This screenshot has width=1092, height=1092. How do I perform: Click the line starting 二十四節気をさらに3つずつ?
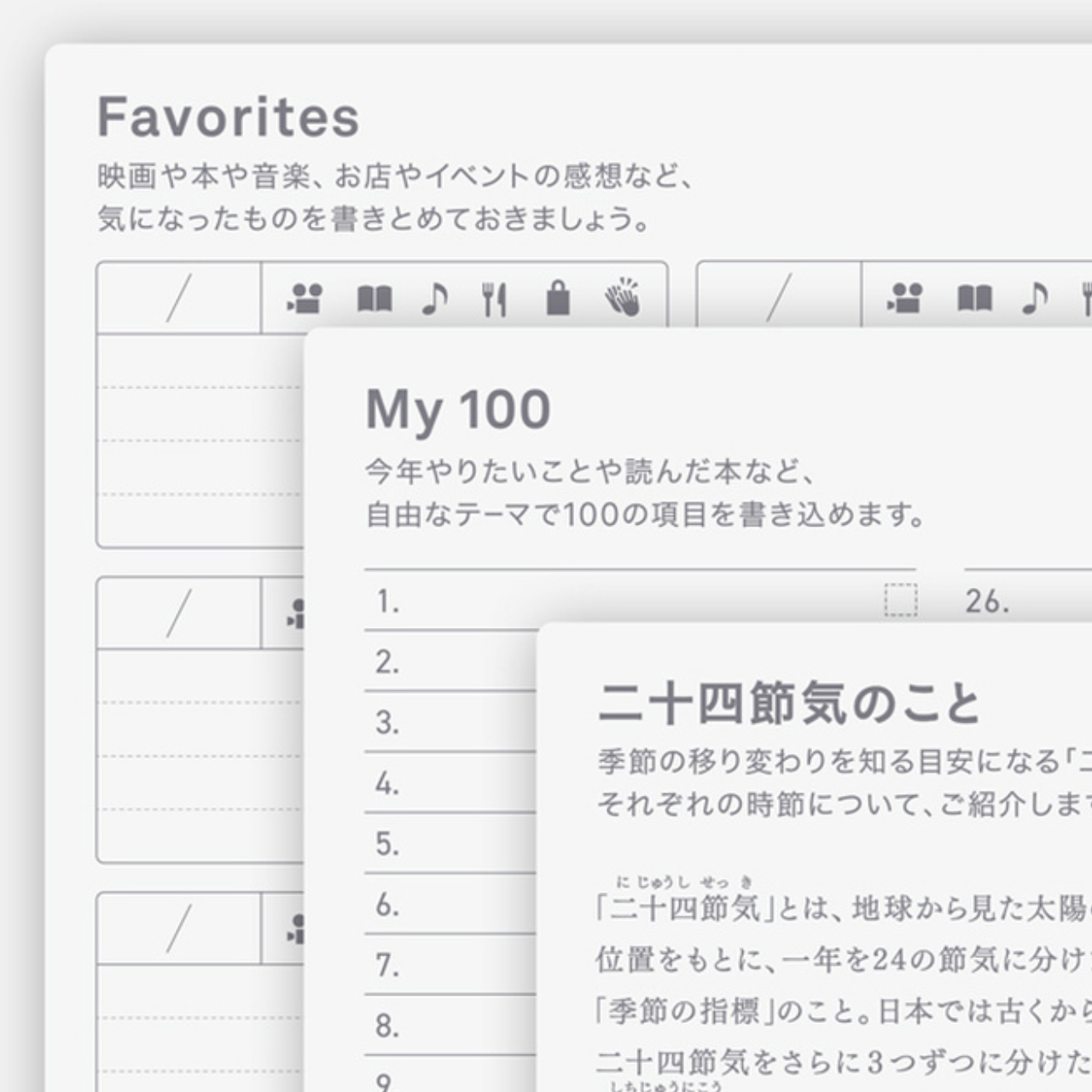(x=843, y=1062)
